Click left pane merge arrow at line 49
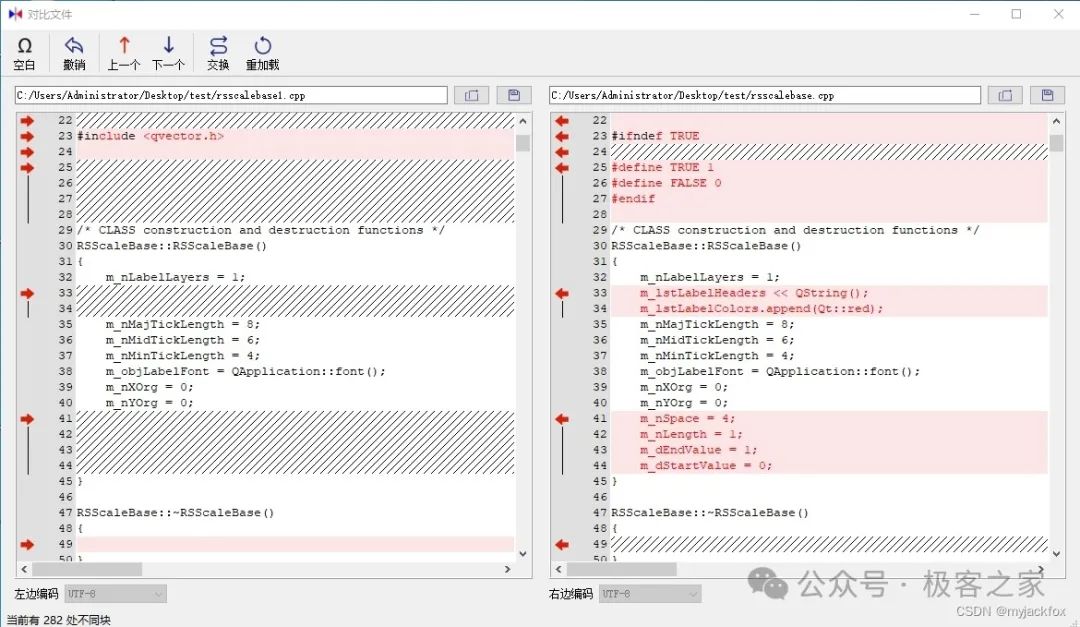1080x627 pixels. coord(27,544)
